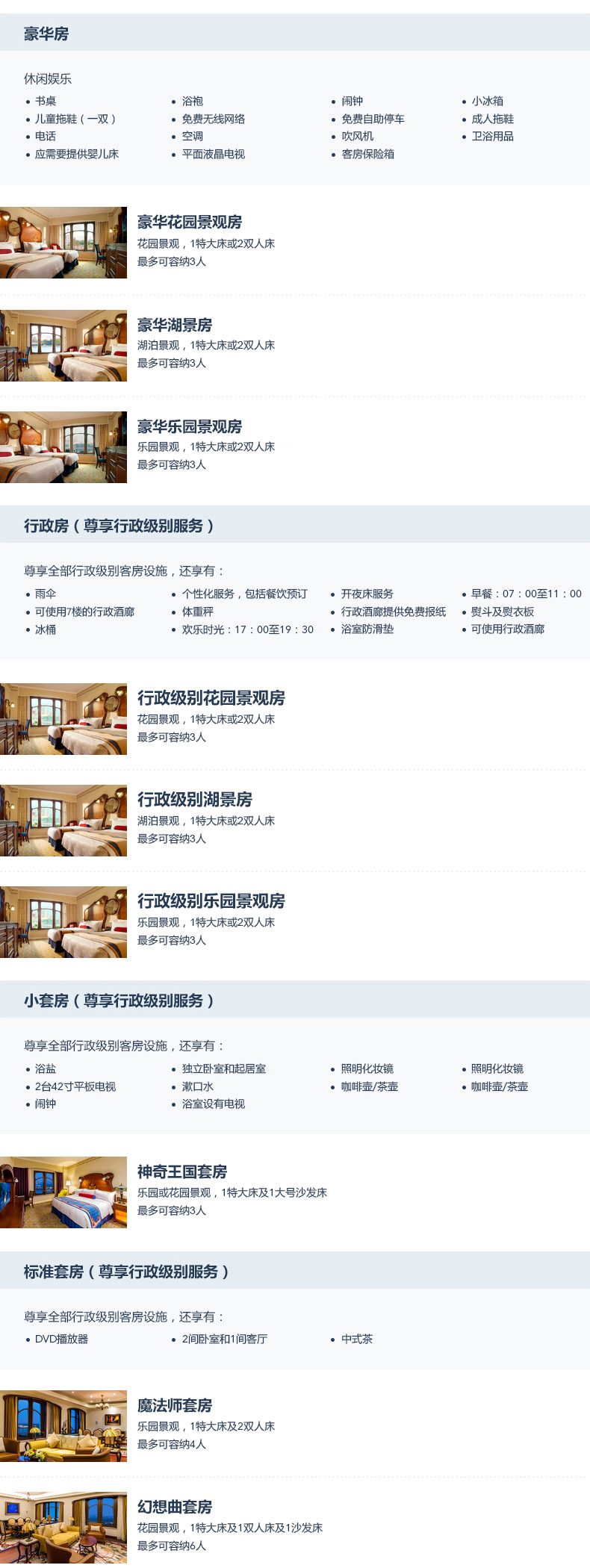Select the 行政级别乐园景观房 title
Image resolution: width=590 pixels, height=1568 pixels.
[x=211, y=901]
